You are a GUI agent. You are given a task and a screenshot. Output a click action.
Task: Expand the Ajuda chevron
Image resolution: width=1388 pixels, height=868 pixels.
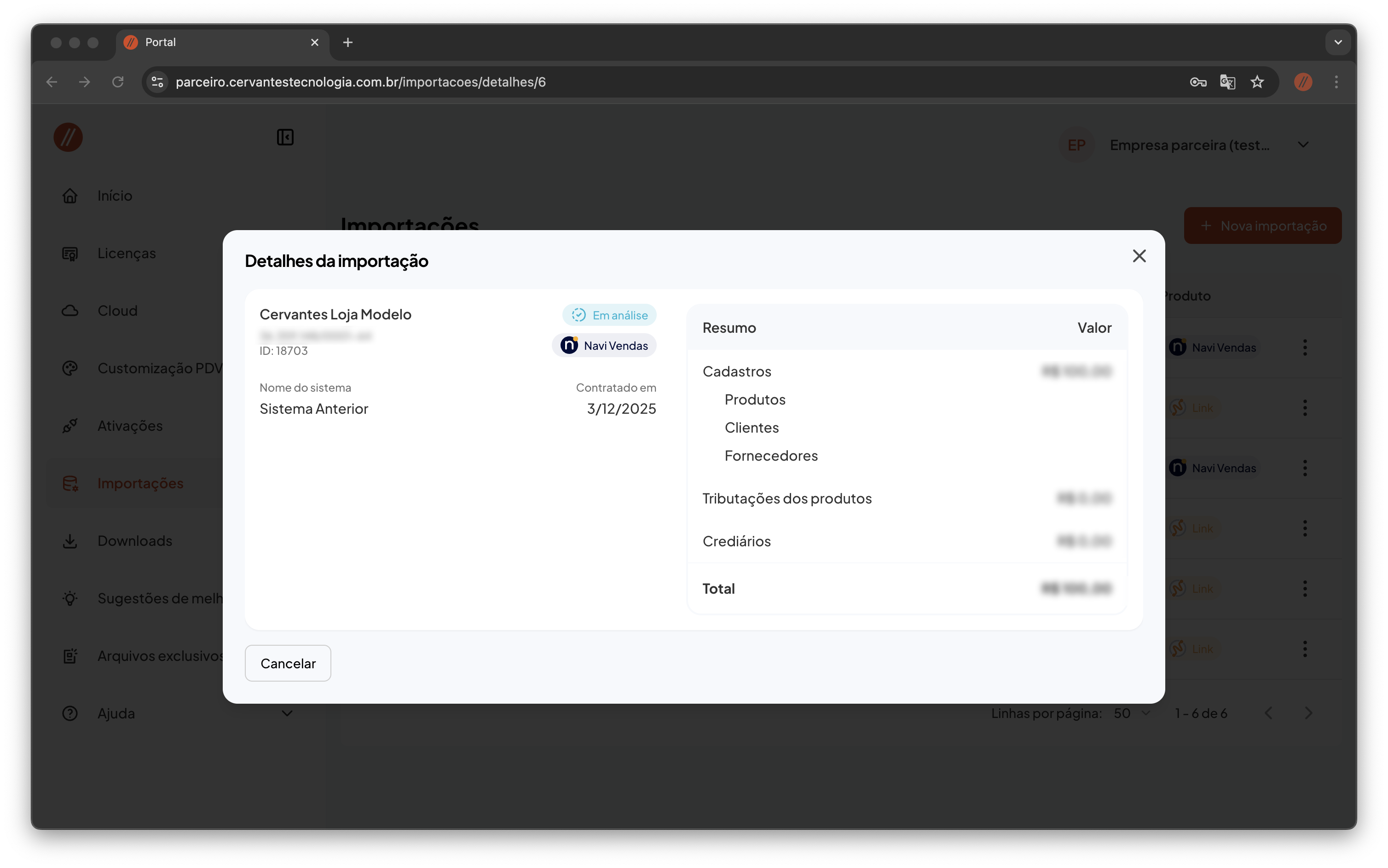coord(287,713)
